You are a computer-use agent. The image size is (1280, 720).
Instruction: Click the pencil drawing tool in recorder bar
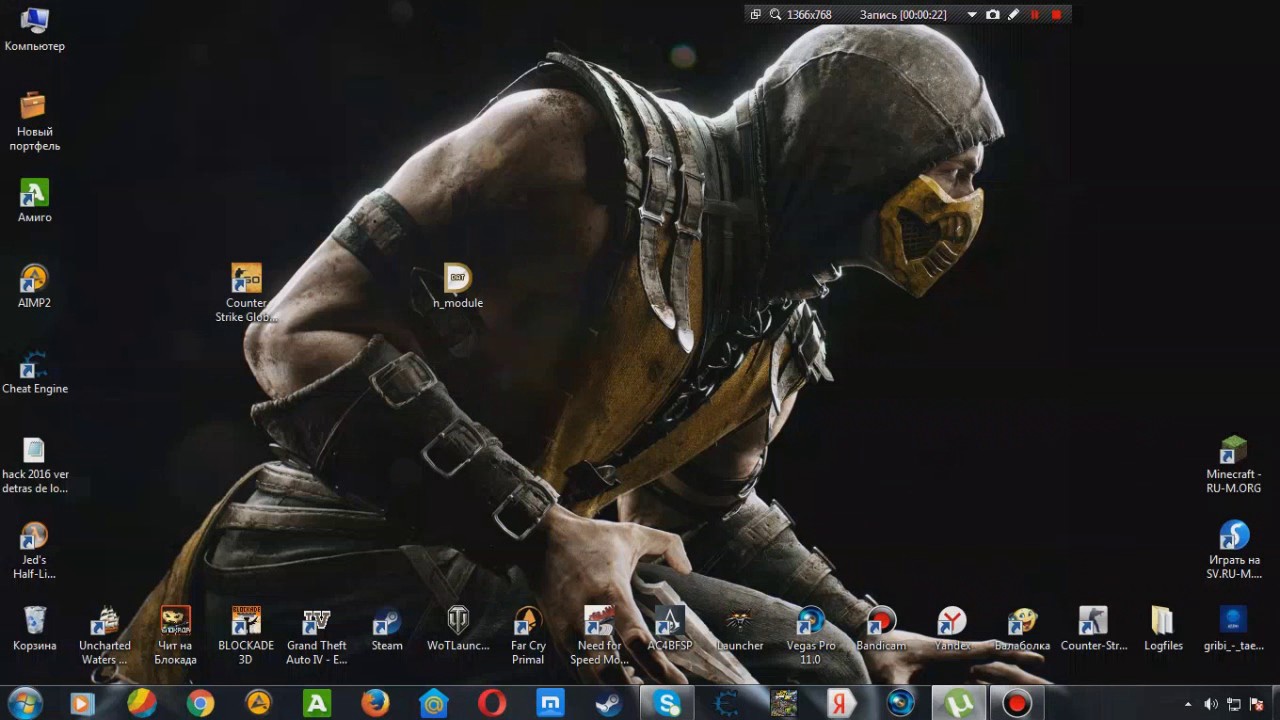[x=1013, y=15]
